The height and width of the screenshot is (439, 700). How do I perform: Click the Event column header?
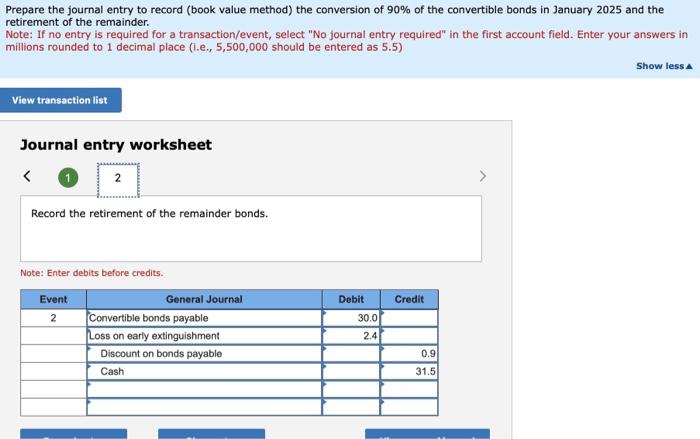tap(53, 299)
